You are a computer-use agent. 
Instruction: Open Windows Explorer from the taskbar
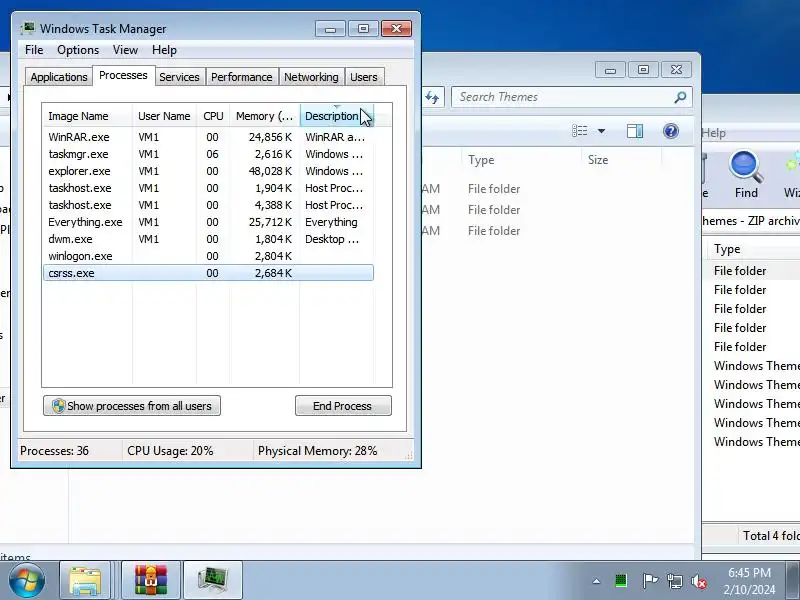(85, 581)
